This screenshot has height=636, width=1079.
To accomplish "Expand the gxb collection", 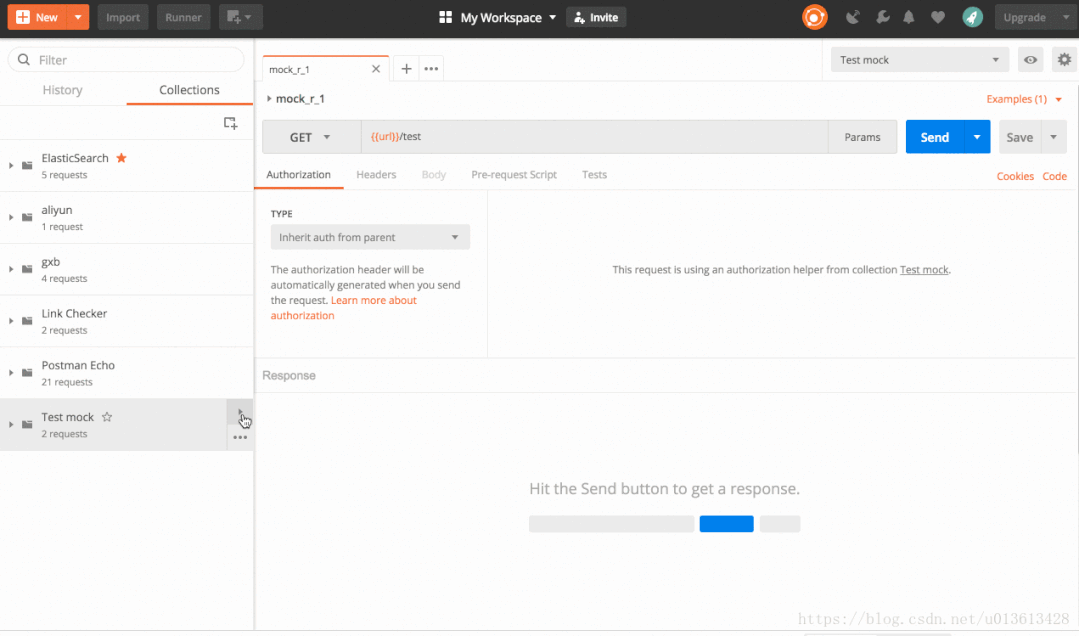I will pos(11,268).
